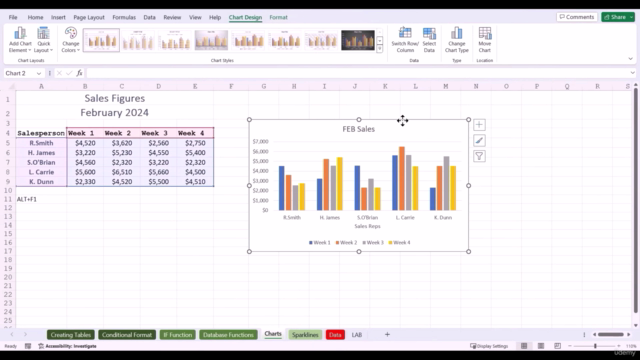Switch to the Insert ribbon tab
The width and height of the screenshot is (640, 360).
58,17
